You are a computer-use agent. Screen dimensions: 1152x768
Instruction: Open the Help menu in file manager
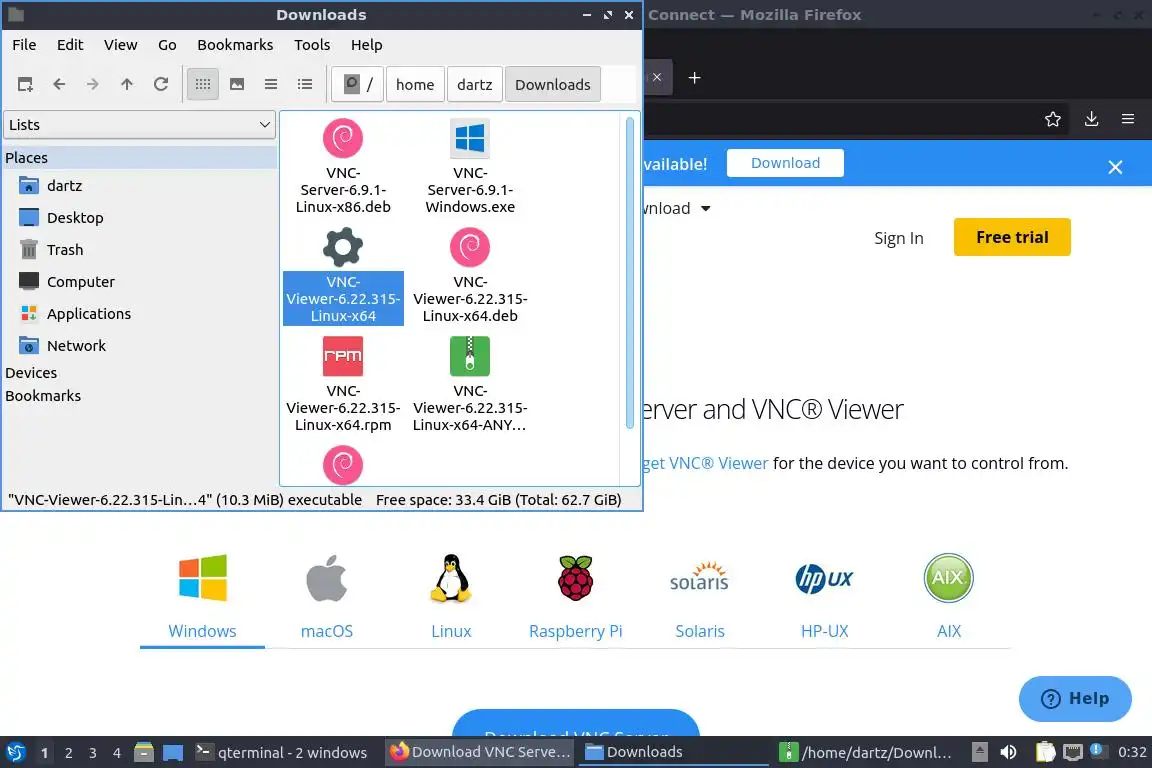click(367, 45)
